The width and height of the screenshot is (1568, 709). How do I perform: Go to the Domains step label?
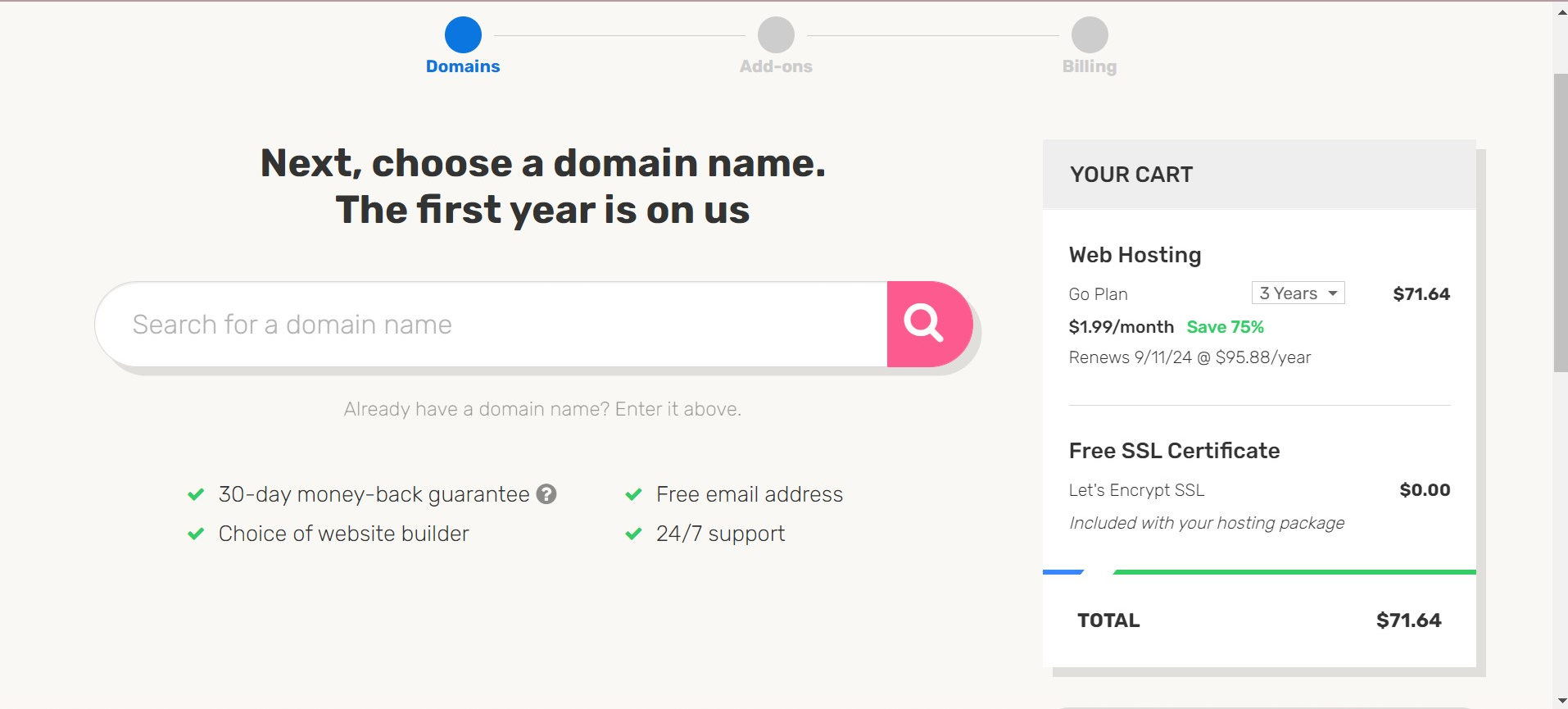(x=463, y=66)
